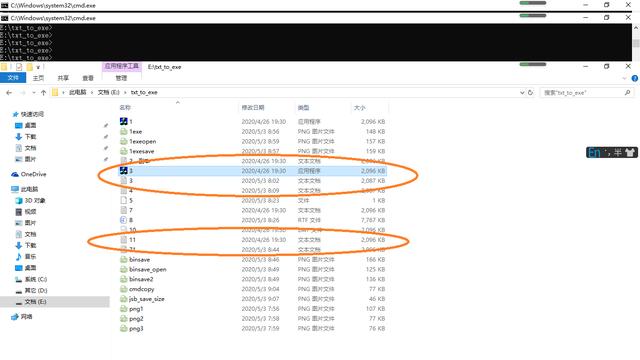Click the binsave PNG file icon
The height and width of the screenshot is (360, 640).
[x=124, y=260]
